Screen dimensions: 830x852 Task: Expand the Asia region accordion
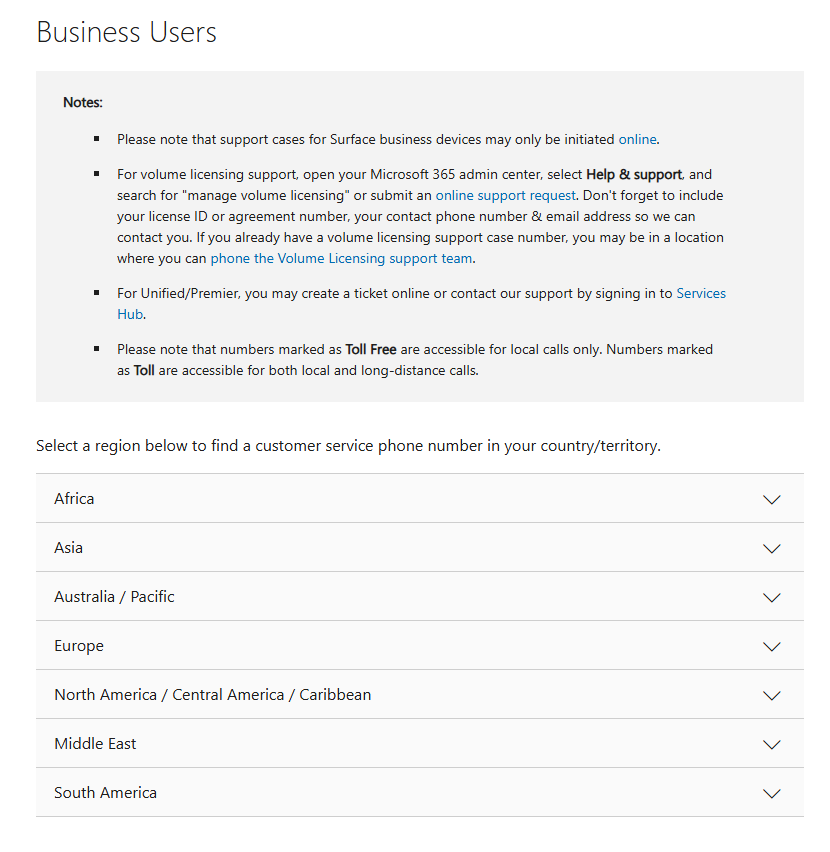(x=69, y=547)
